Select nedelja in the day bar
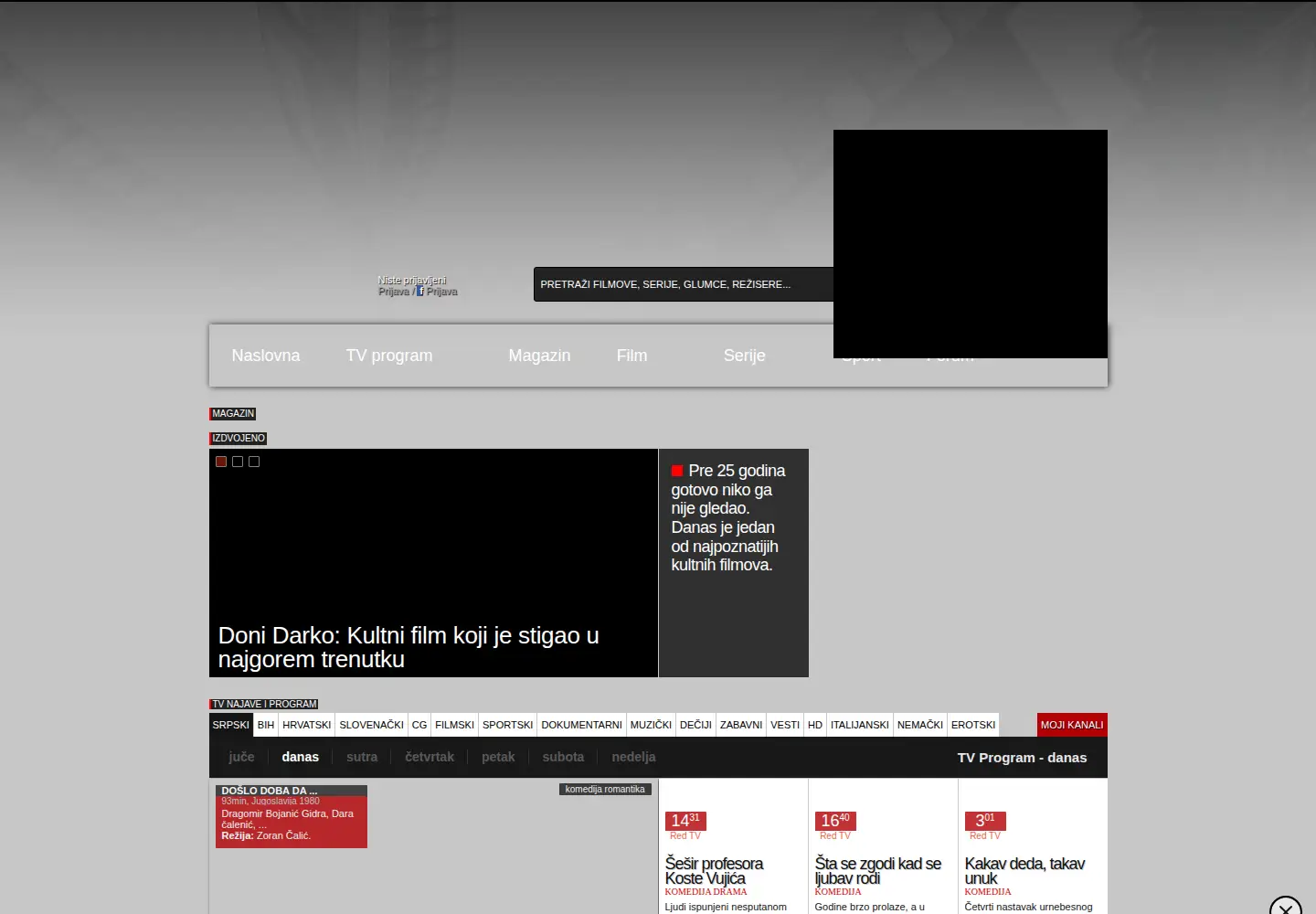The height and width of the screenshot is (914, 1316). pos(633,757)
